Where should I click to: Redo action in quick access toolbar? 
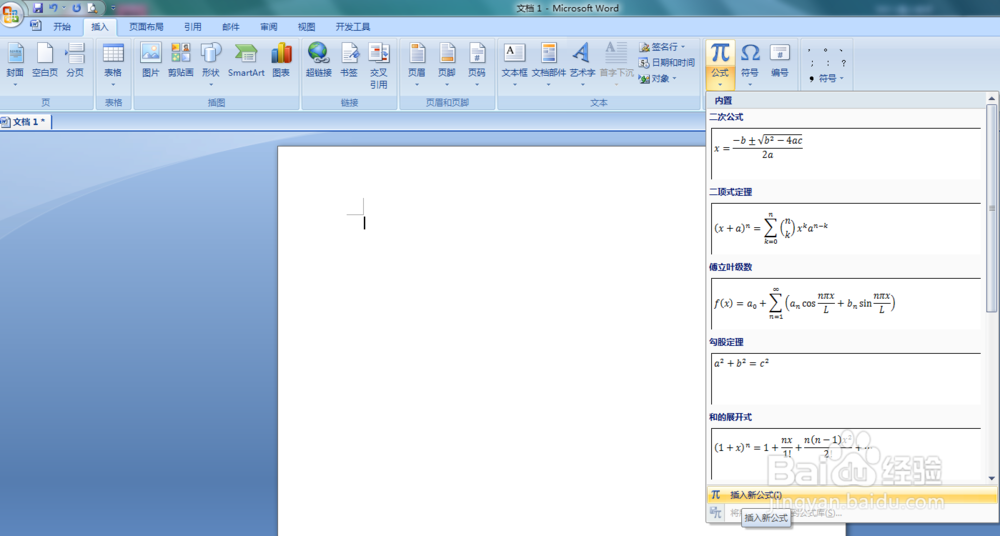click(77, 8)
